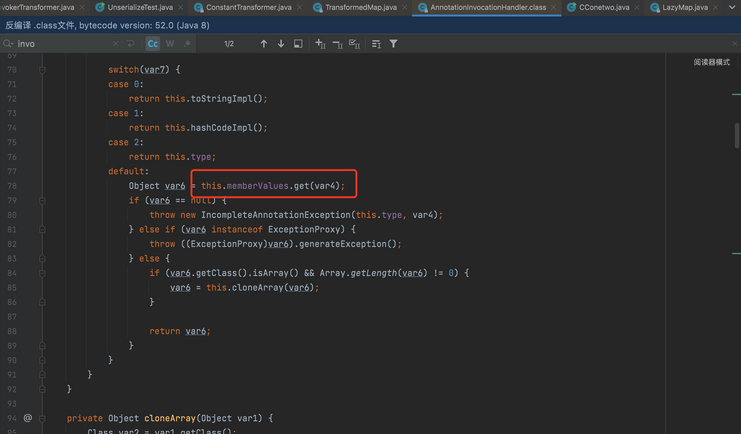
Task: Click UnserializeTest.java tab's class icon
Action: click(x=100, y=7)
